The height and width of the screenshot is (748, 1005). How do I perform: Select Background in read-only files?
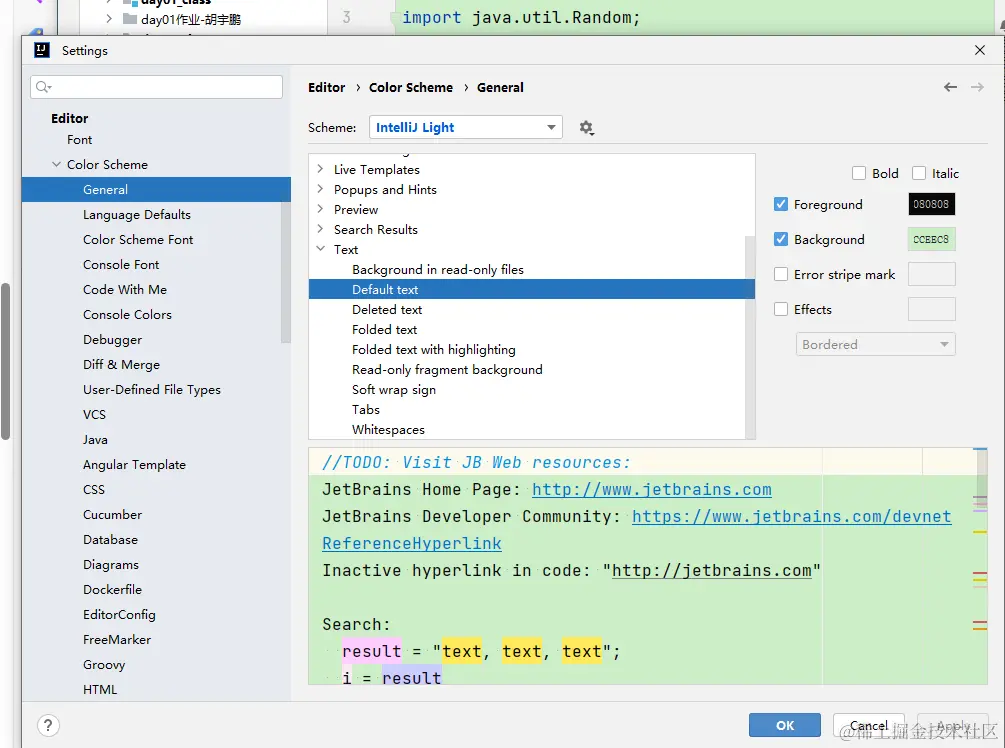pyautogui.click(x=438, y=269)
